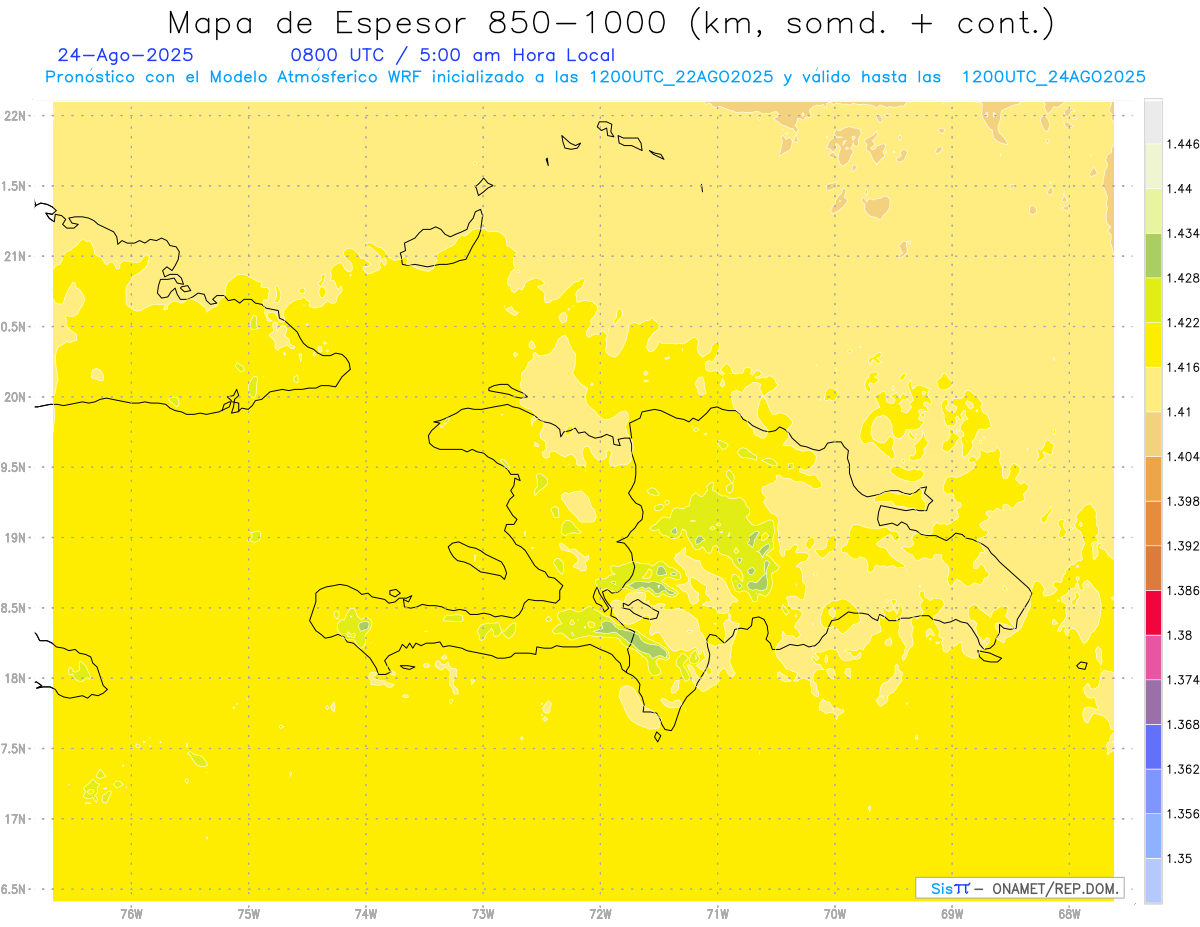Click the 'Sisπ – ONAMET/REP.DOM.' logo box
This screenshot has height=927, width=1200.
coord(1020,888)
